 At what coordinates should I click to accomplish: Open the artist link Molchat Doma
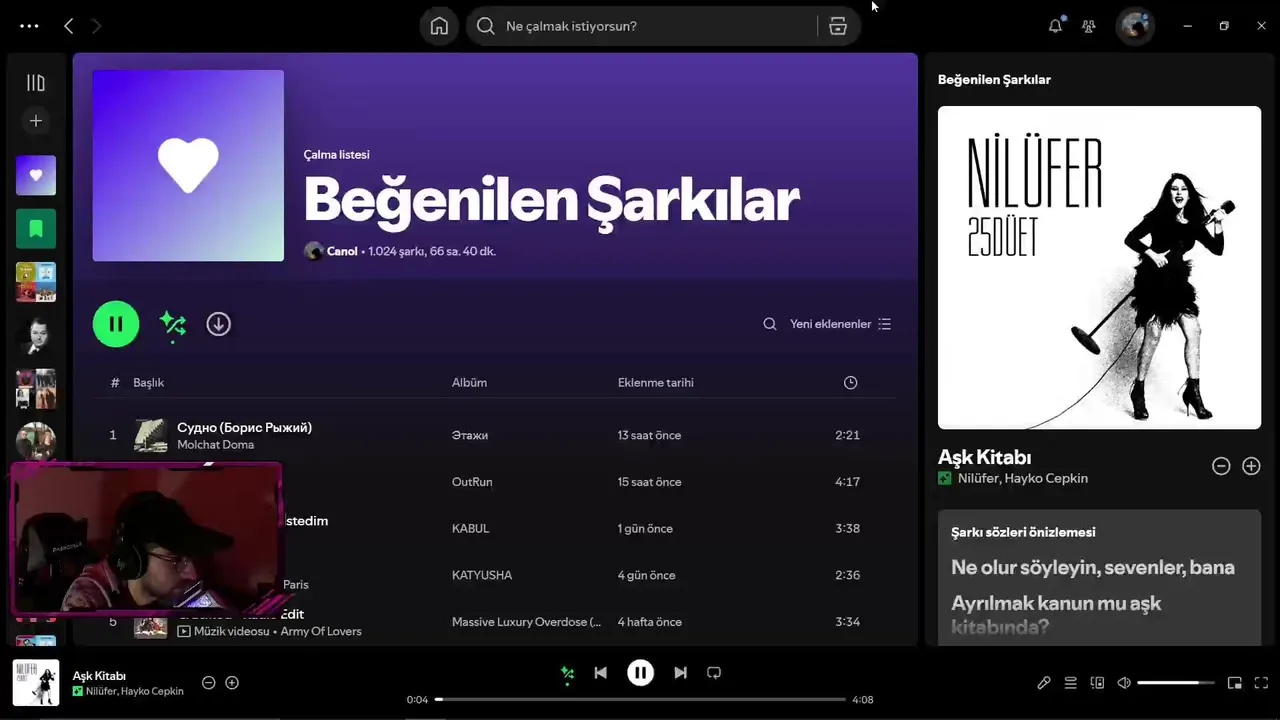[215, 445]
